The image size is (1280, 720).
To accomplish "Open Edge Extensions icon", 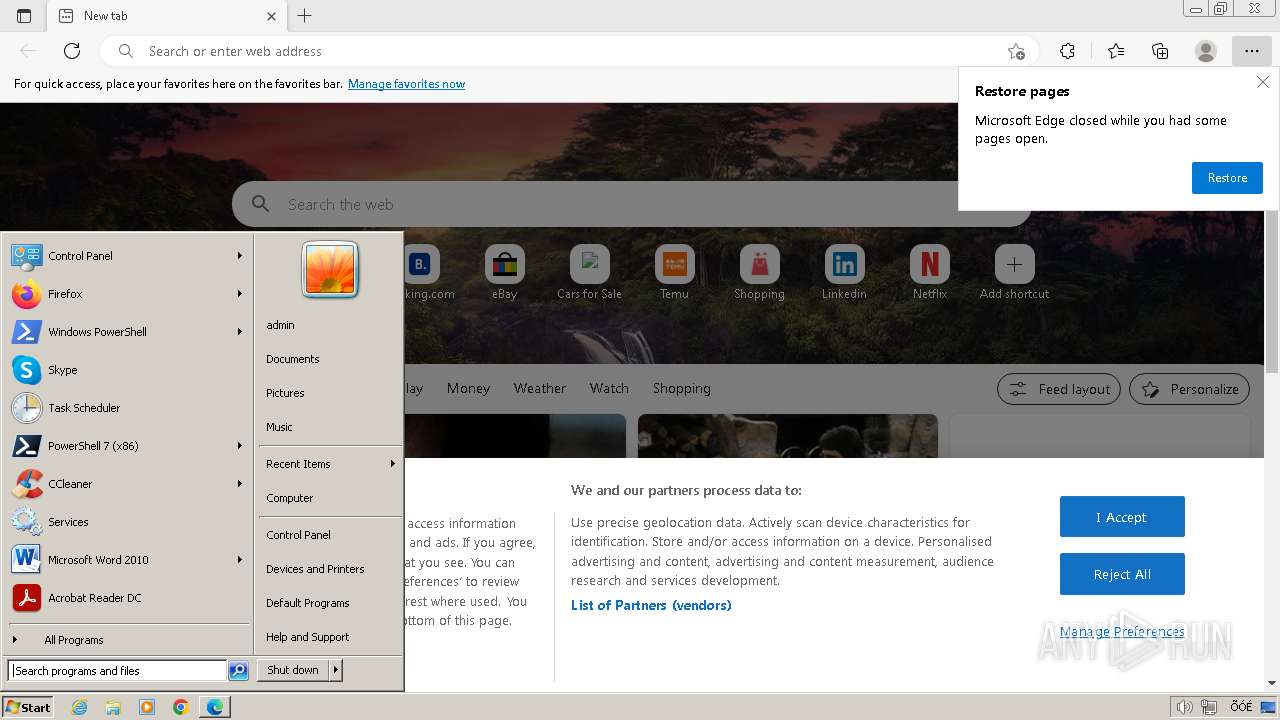I will [x=1067, y=51].
